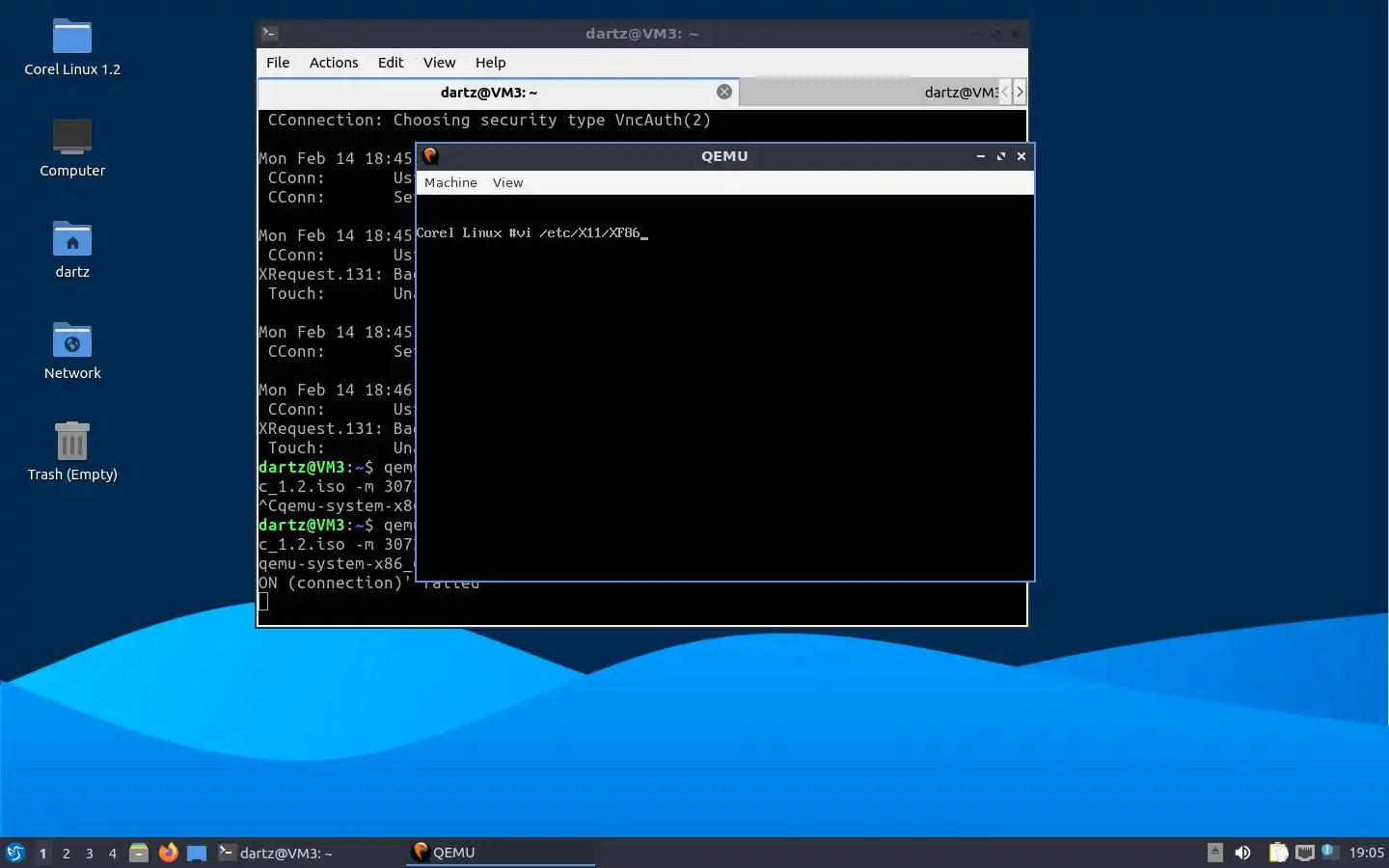Open the Computer desktop icon
The image size is (1389, 868).
[72, 148]
